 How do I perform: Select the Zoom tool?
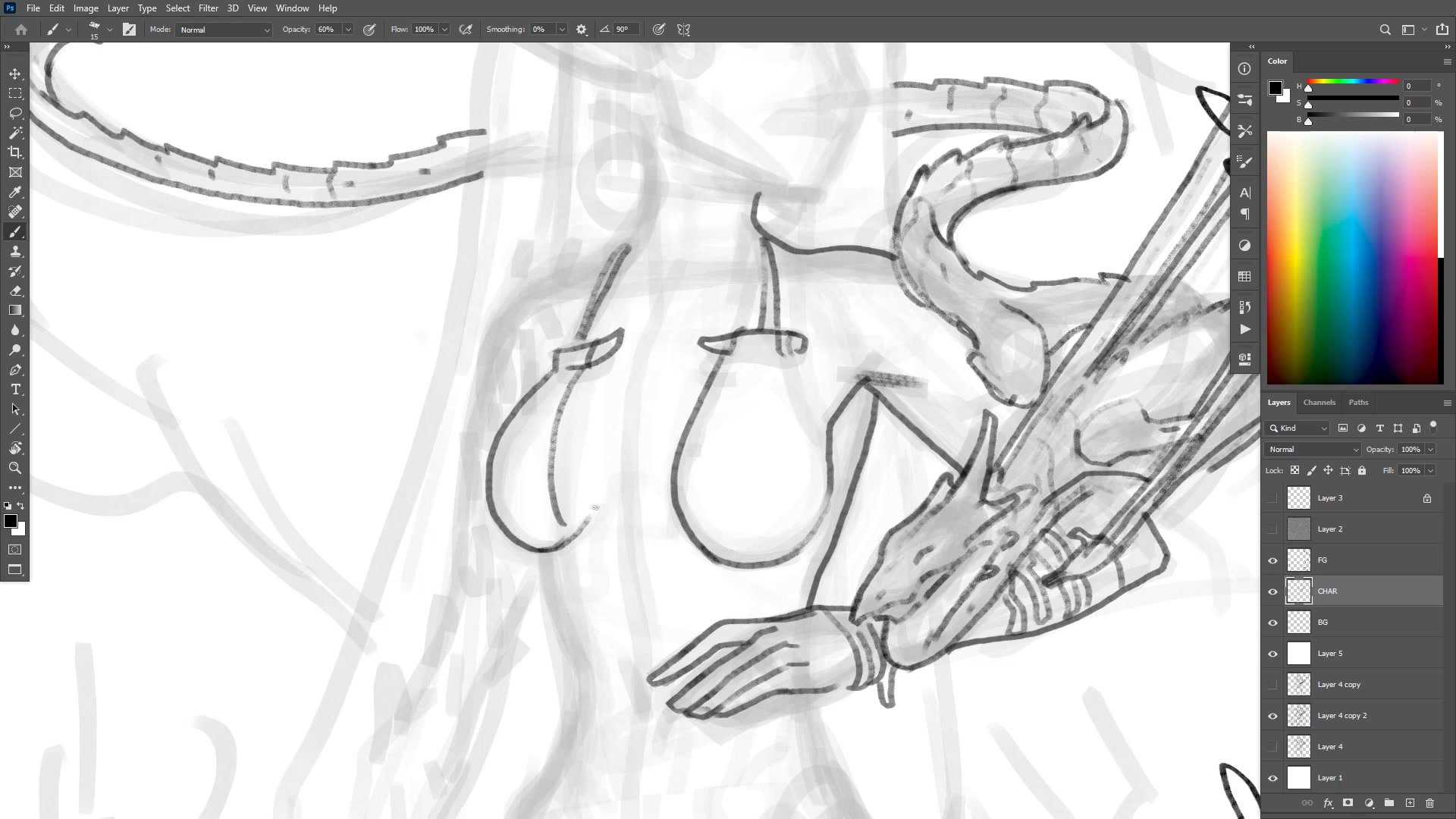pos(15,468)
